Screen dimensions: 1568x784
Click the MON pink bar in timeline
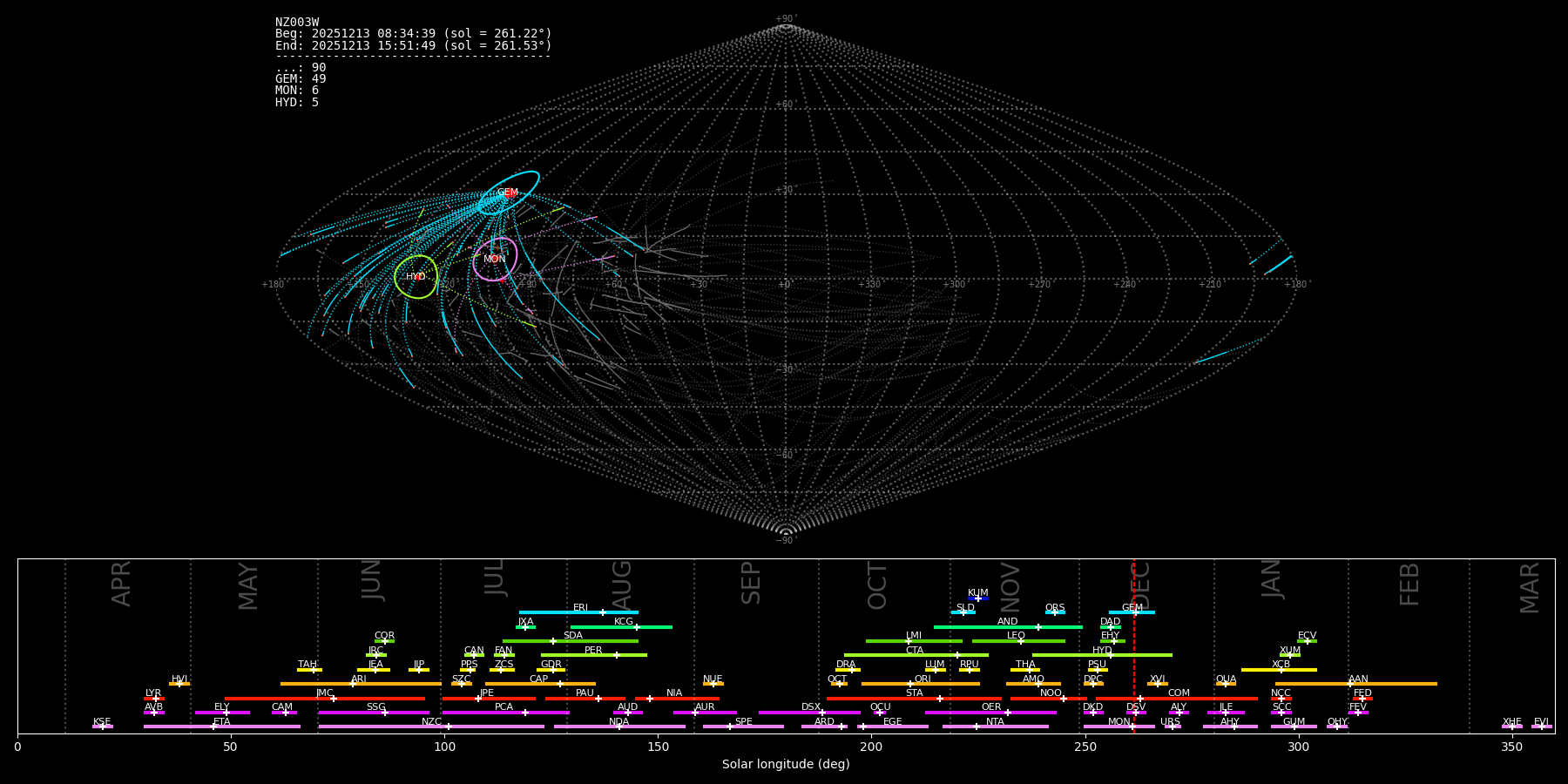1119,727
